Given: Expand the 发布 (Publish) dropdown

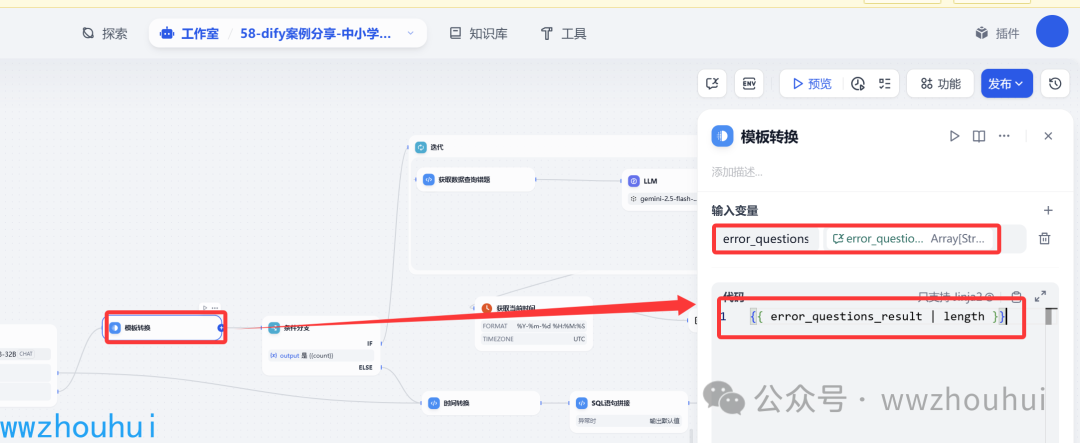Looking at the screenshot, I should pos(1006,83).
